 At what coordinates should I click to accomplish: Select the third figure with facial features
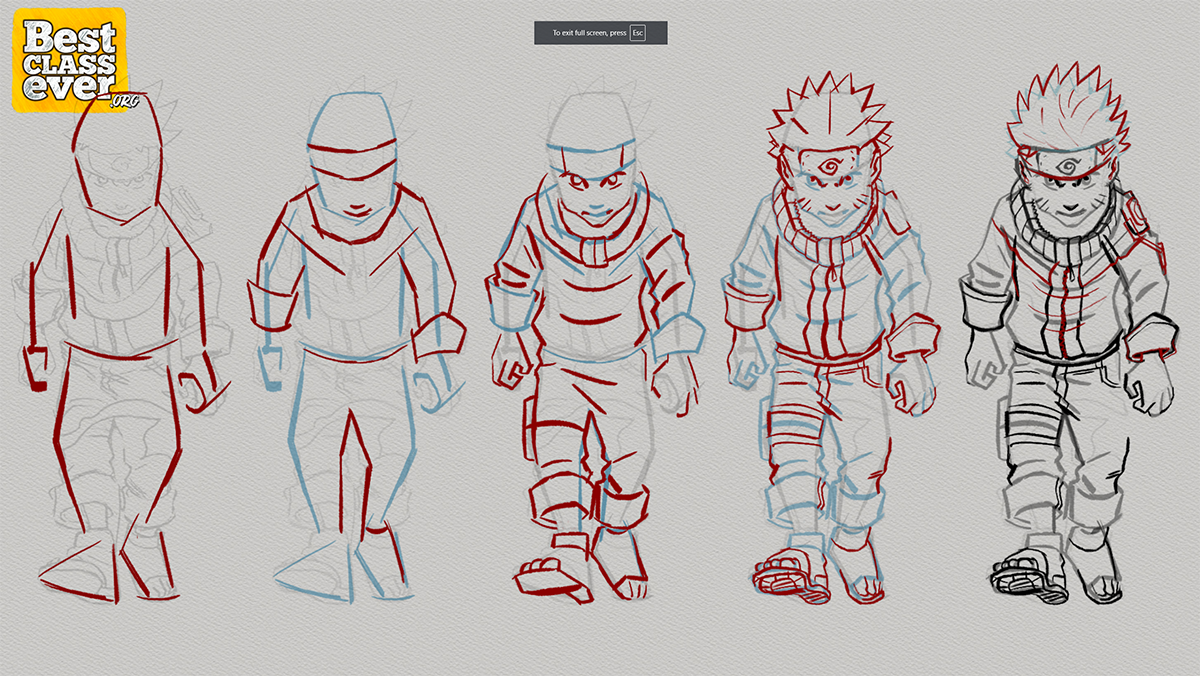click(592, 340)
